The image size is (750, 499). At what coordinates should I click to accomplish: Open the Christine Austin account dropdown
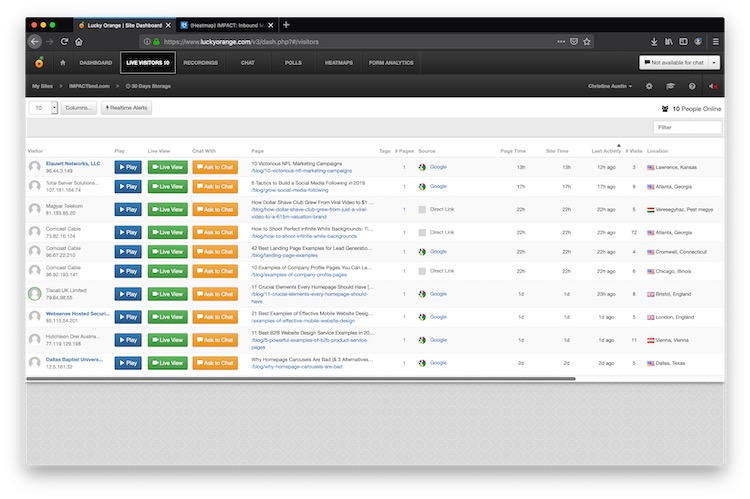coord(610,86)
